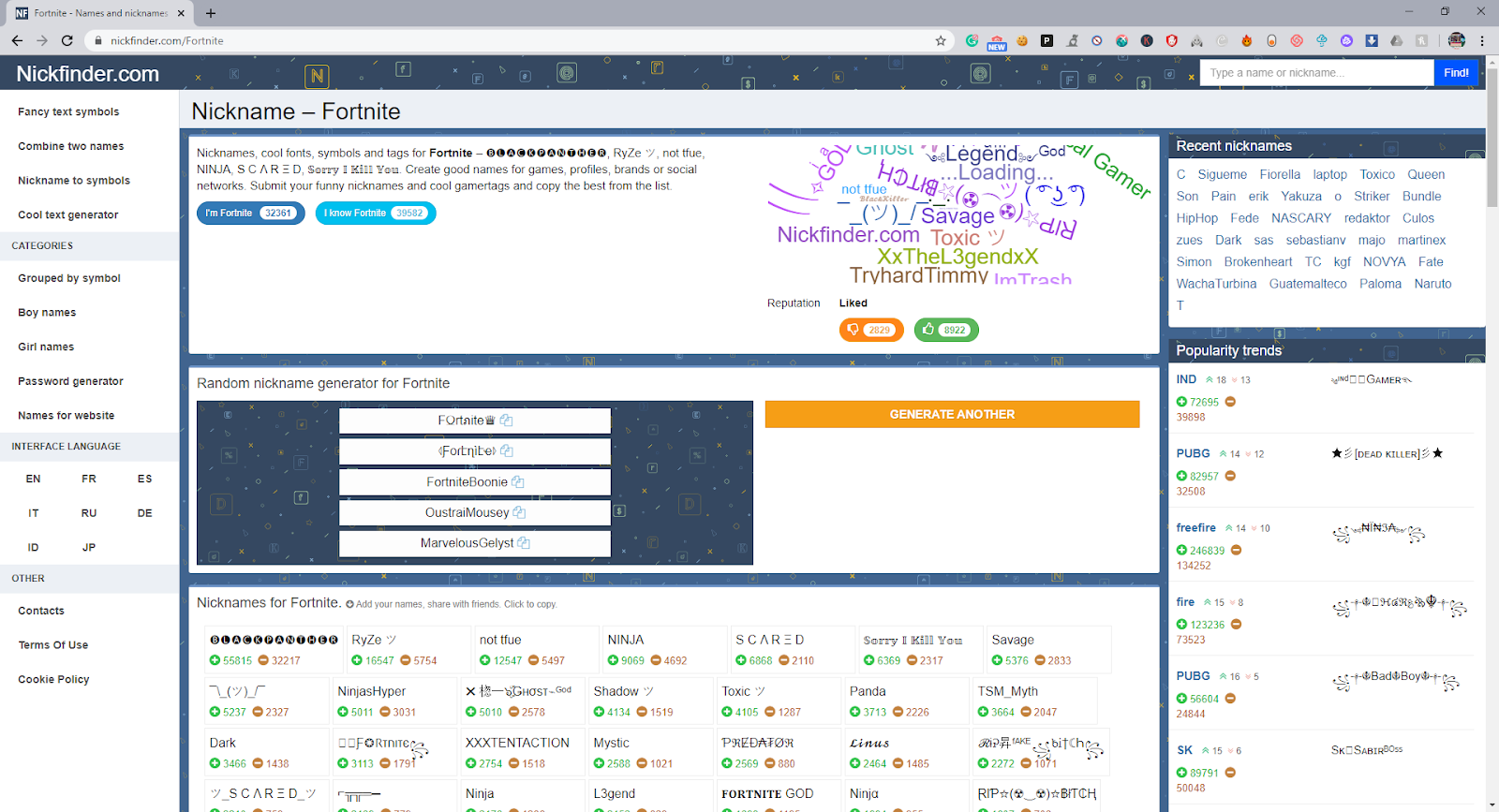This screenshot has height=812, width=1499.
Task: Open Combine two names page
Action: [x=71, y=146]
